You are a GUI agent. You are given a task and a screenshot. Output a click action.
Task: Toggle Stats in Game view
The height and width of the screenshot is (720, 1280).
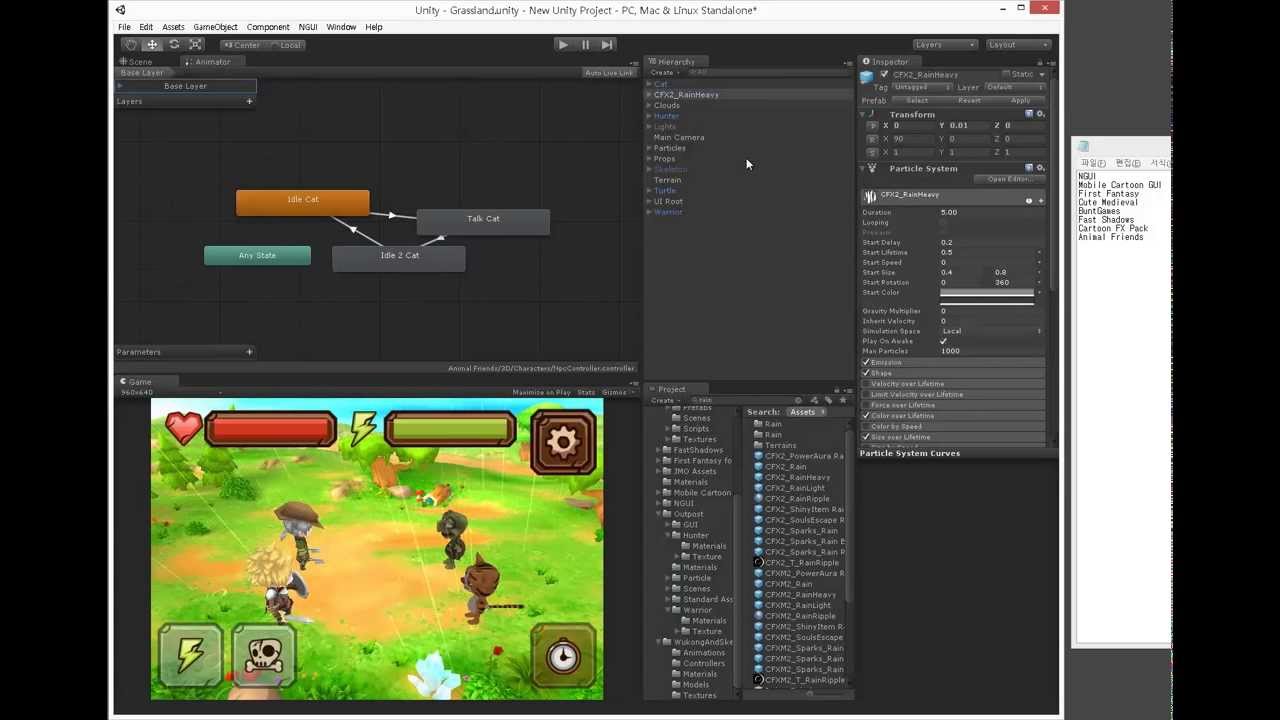(586, 393)
